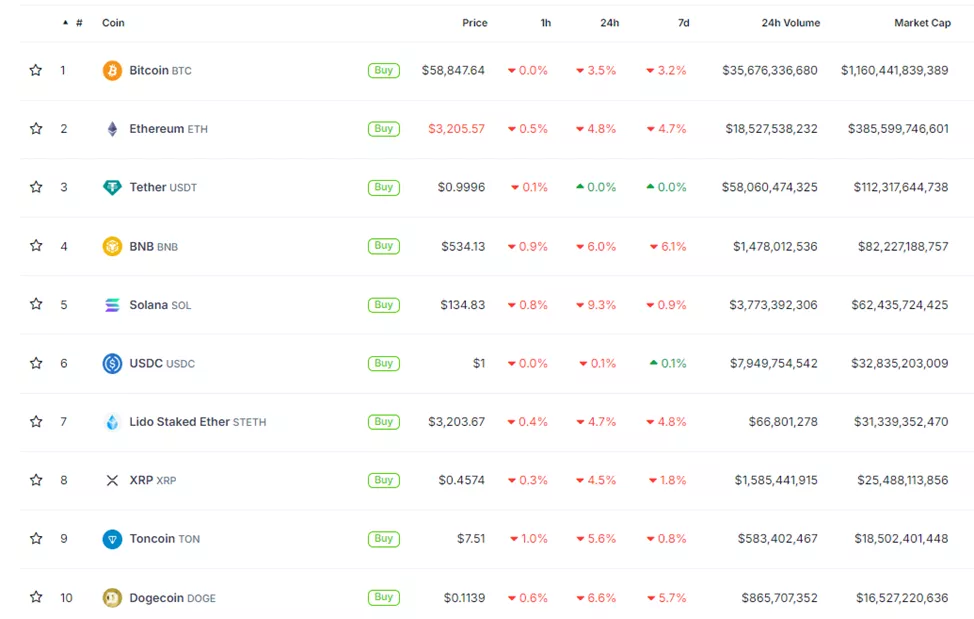Sort table by Coin column header
974x619 pixels.
click(113, 23)
